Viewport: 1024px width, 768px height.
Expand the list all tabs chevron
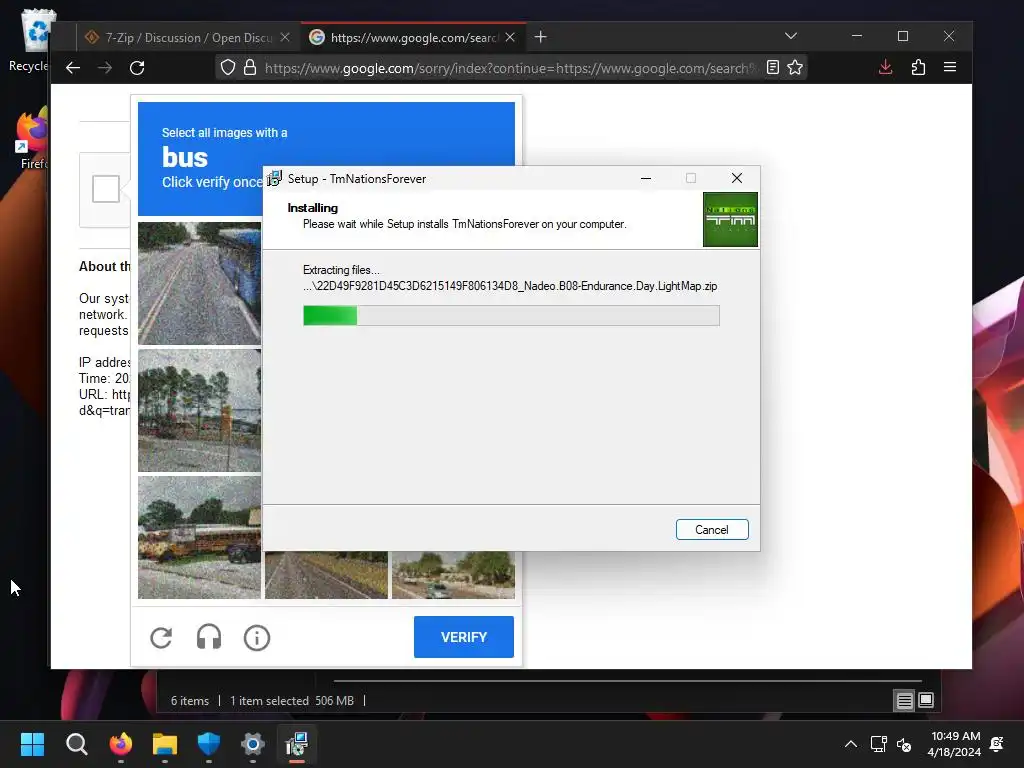pos(791,36)
